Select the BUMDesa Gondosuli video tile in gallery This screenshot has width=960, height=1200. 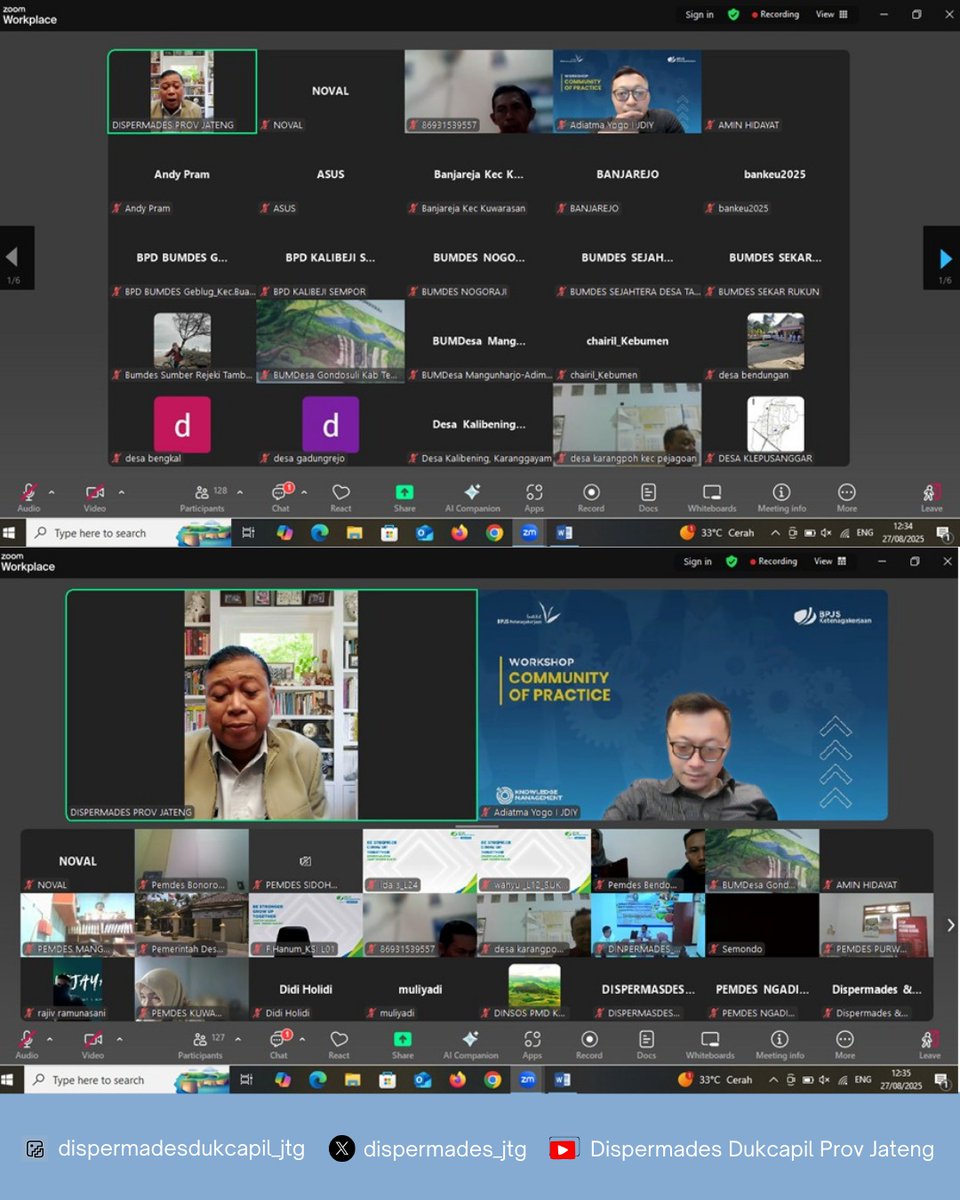click(x=331, y=341)
